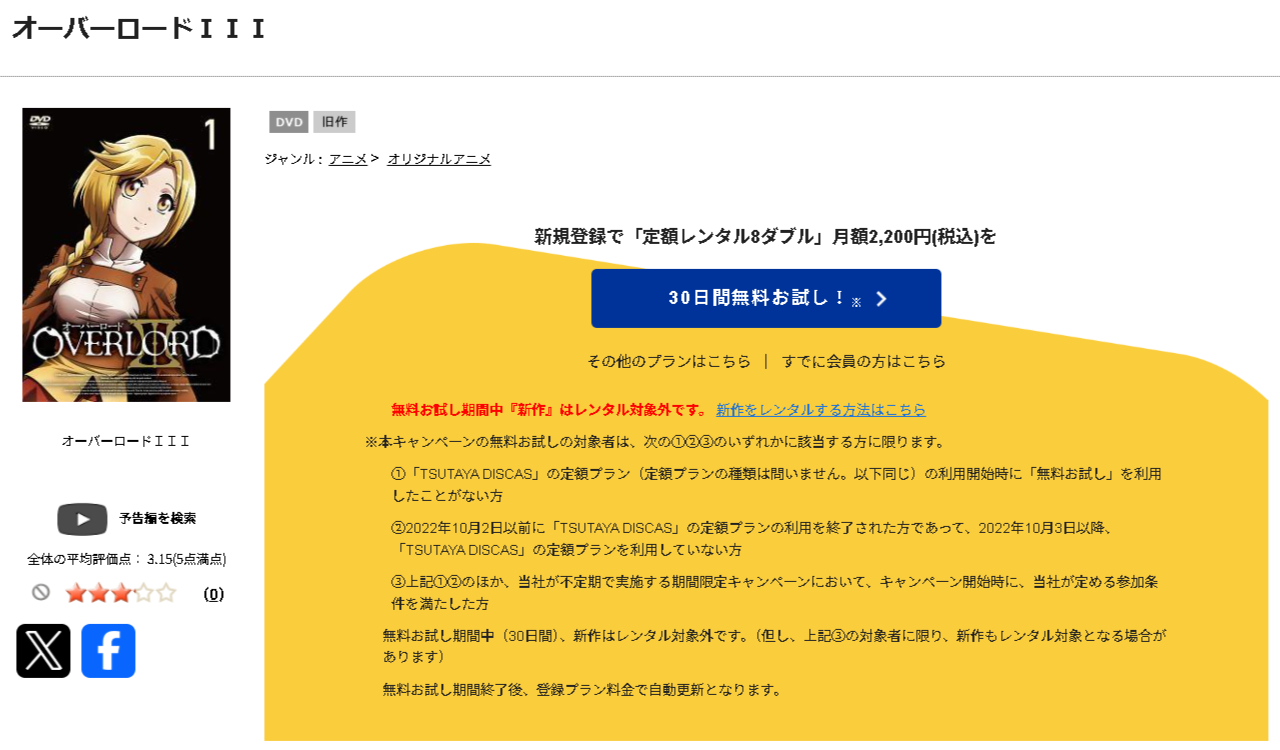Click condition ① TSUTAYA DISCAS paragraph

coord(777,485)
